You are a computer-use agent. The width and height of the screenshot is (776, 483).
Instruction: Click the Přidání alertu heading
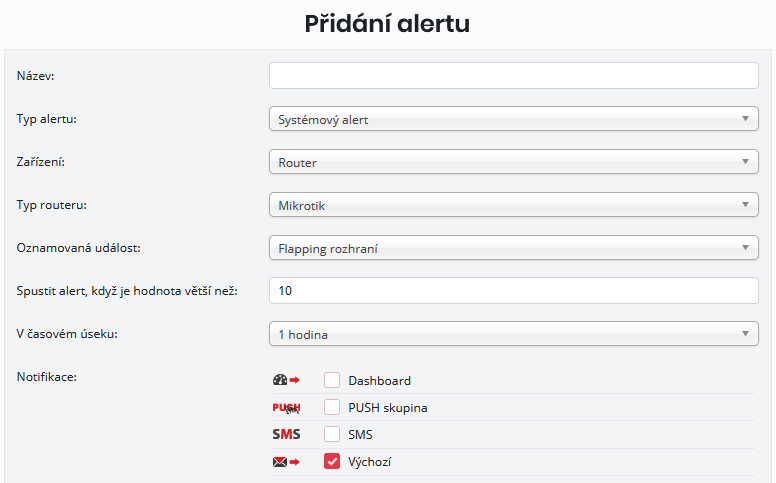coord(387,24)
